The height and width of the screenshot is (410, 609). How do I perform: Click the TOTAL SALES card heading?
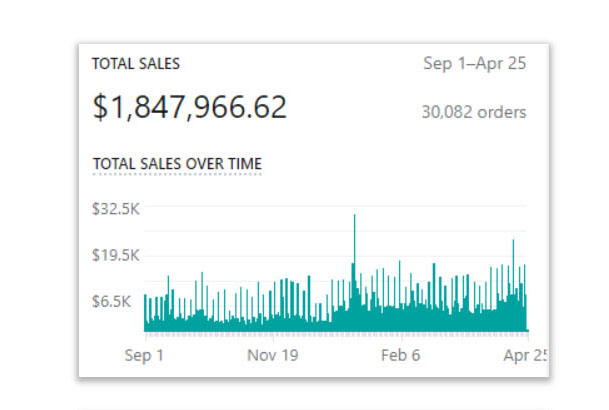click(136, 63)
